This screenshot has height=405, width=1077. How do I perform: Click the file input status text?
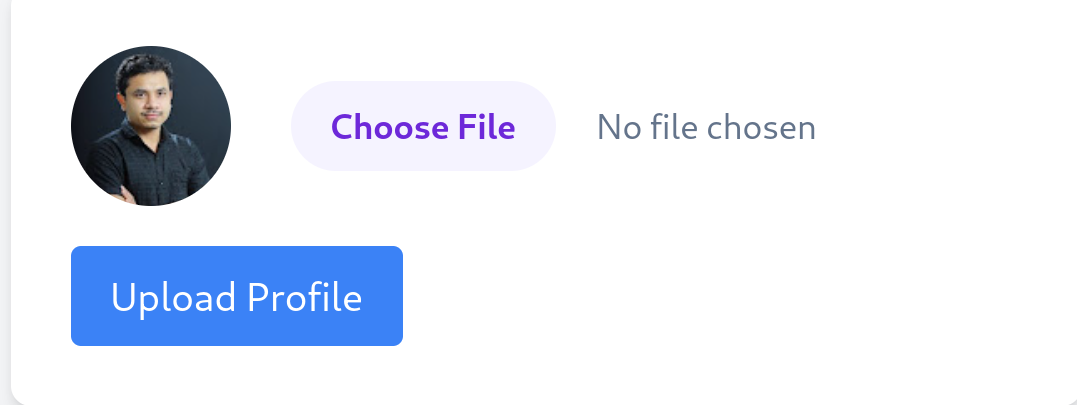click(706, 127)
